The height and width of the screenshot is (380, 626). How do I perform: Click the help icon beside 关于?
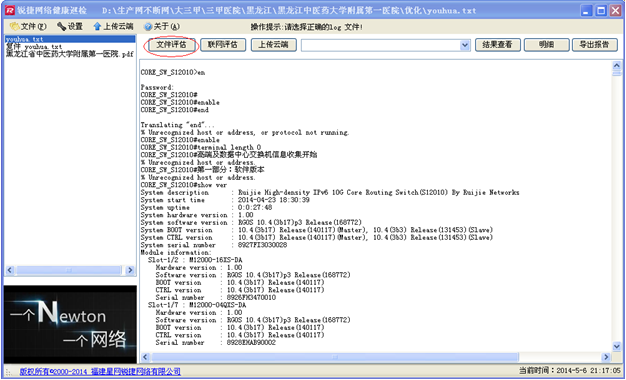pos(148,27)
